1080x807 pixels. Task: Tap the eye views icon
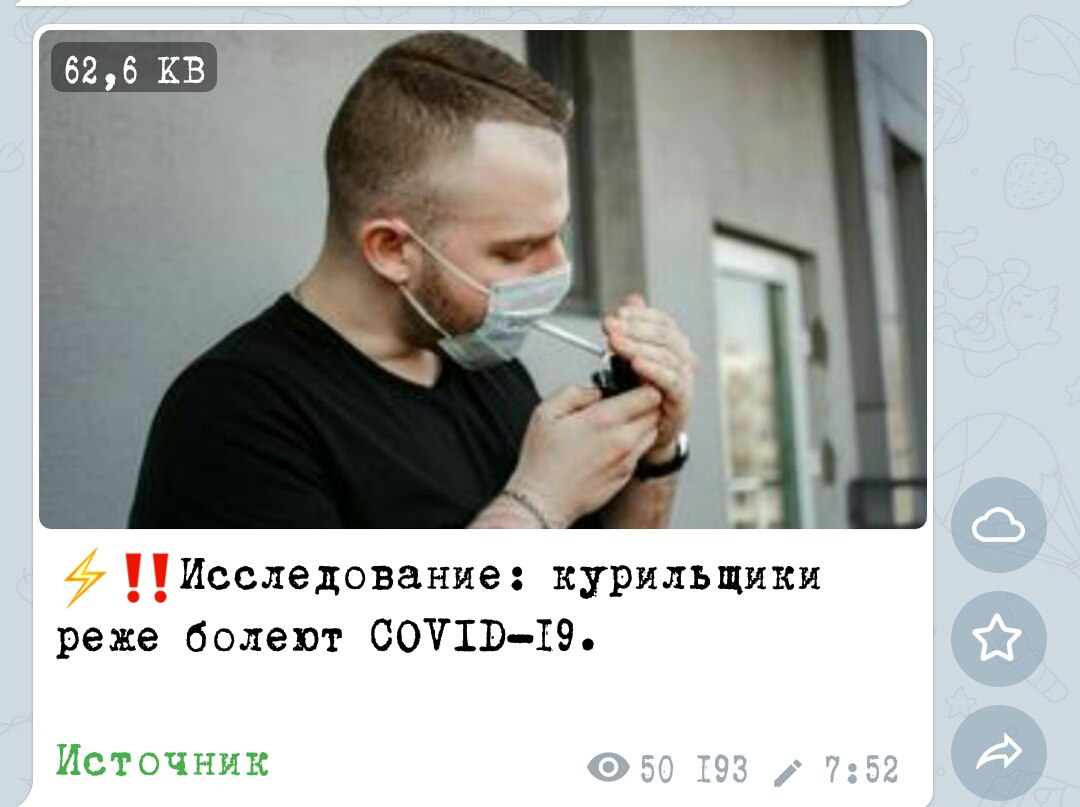(x=608, y=767)
